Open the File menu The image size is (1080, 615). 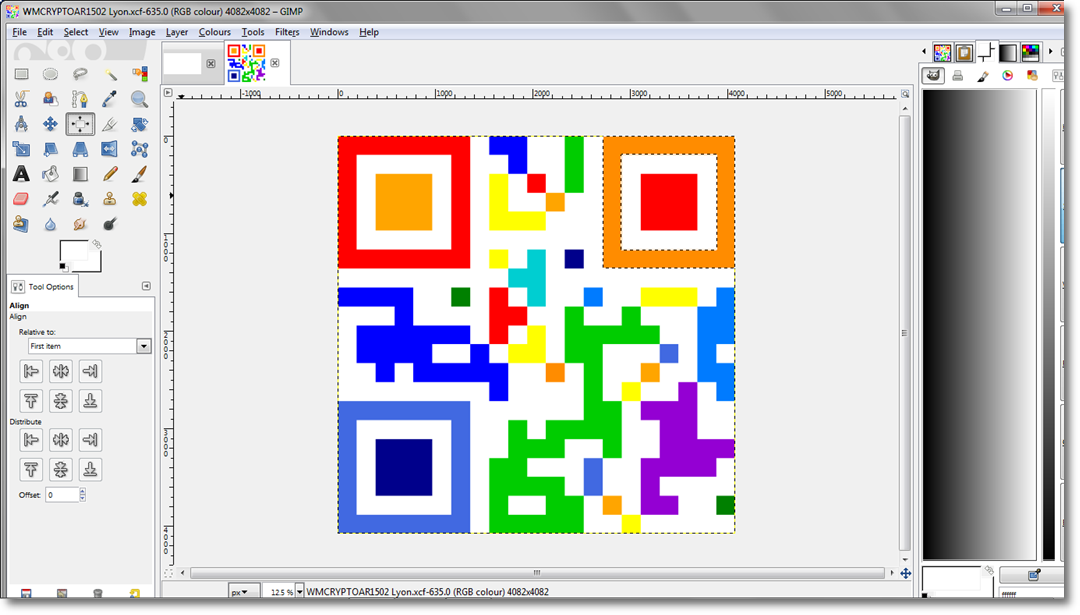click(19, 32)
